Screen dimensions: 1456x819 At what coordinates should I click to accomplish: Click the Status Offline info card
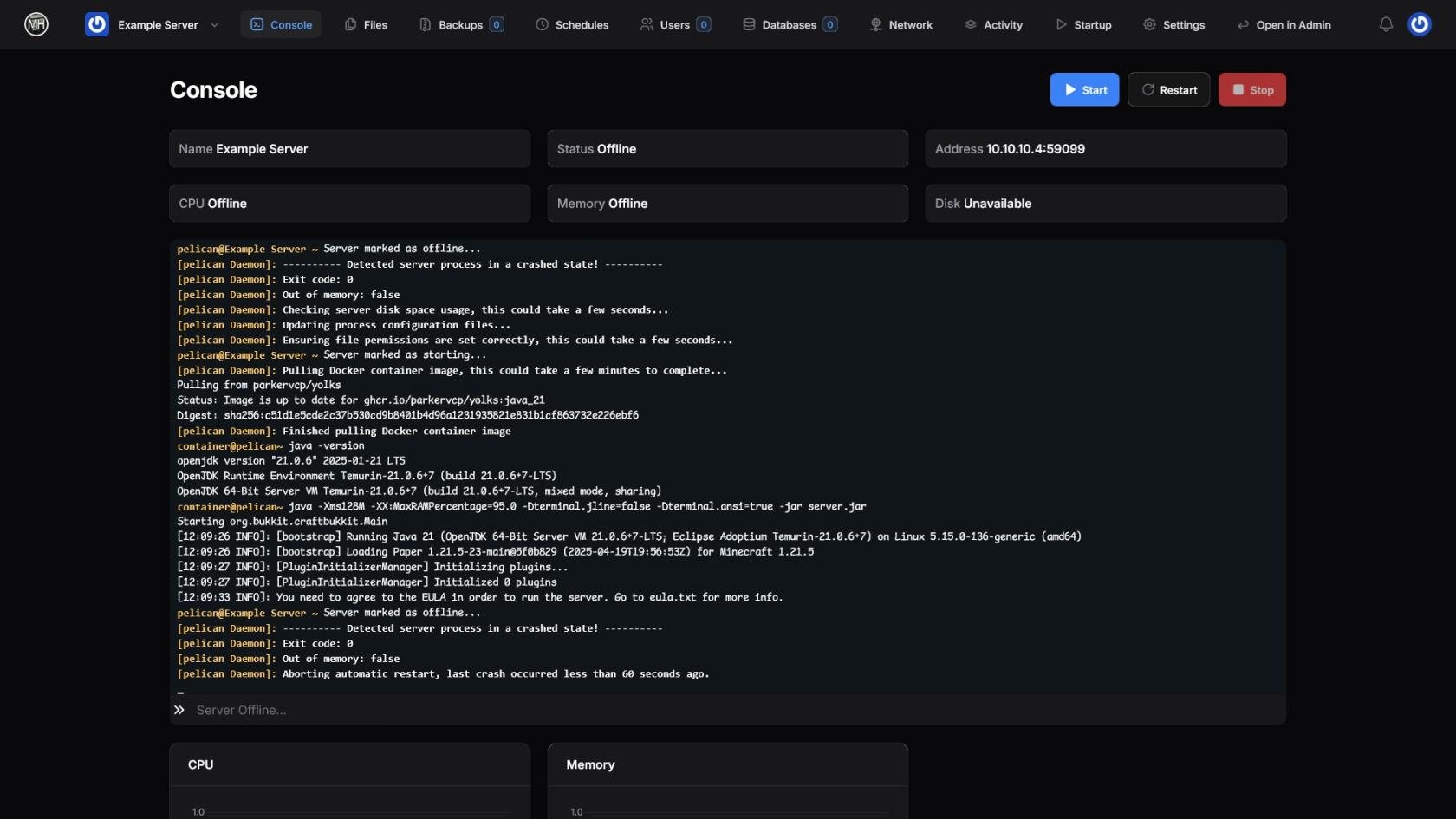(728, 149)
